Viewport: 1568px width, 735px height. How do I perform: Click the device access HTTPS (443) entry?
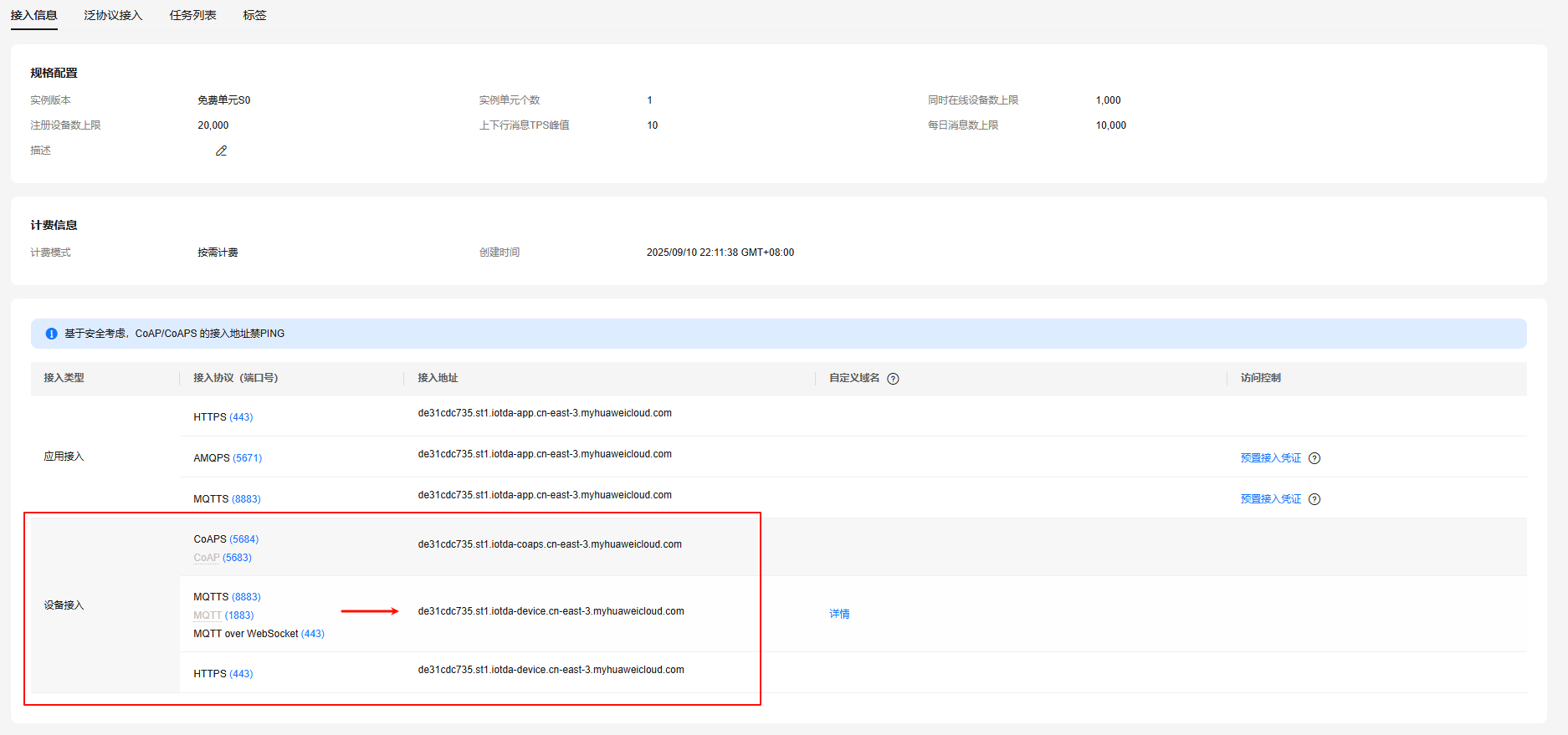click(223, 674)
